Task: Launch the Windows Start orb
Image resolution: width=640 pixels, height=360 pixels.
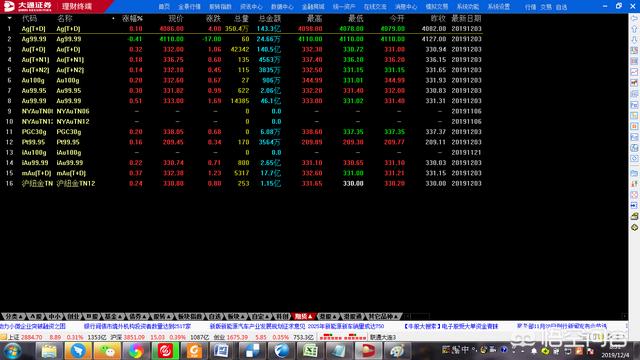Action: pos(12,351)
